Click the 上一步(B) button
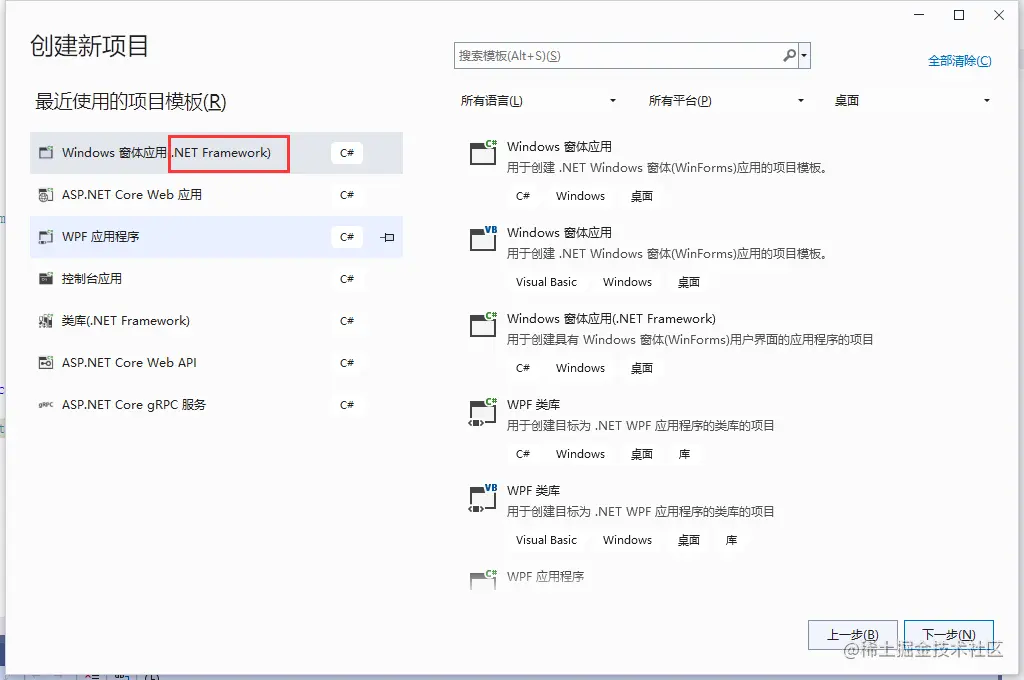This screenshot has width=1024, height=680. point(853,635)
